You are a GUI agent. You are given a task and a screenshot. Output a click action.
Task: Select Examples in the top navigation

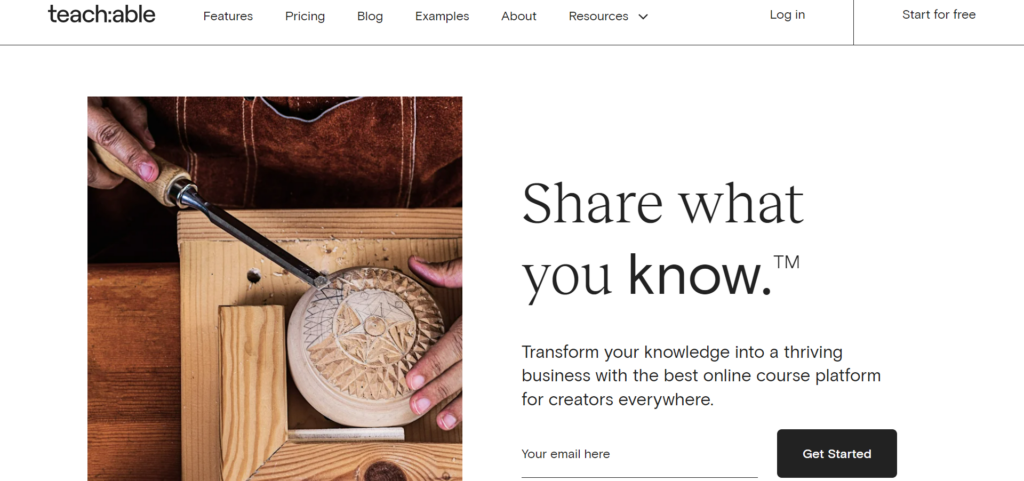pyautogui.click(x=442, y=16)
